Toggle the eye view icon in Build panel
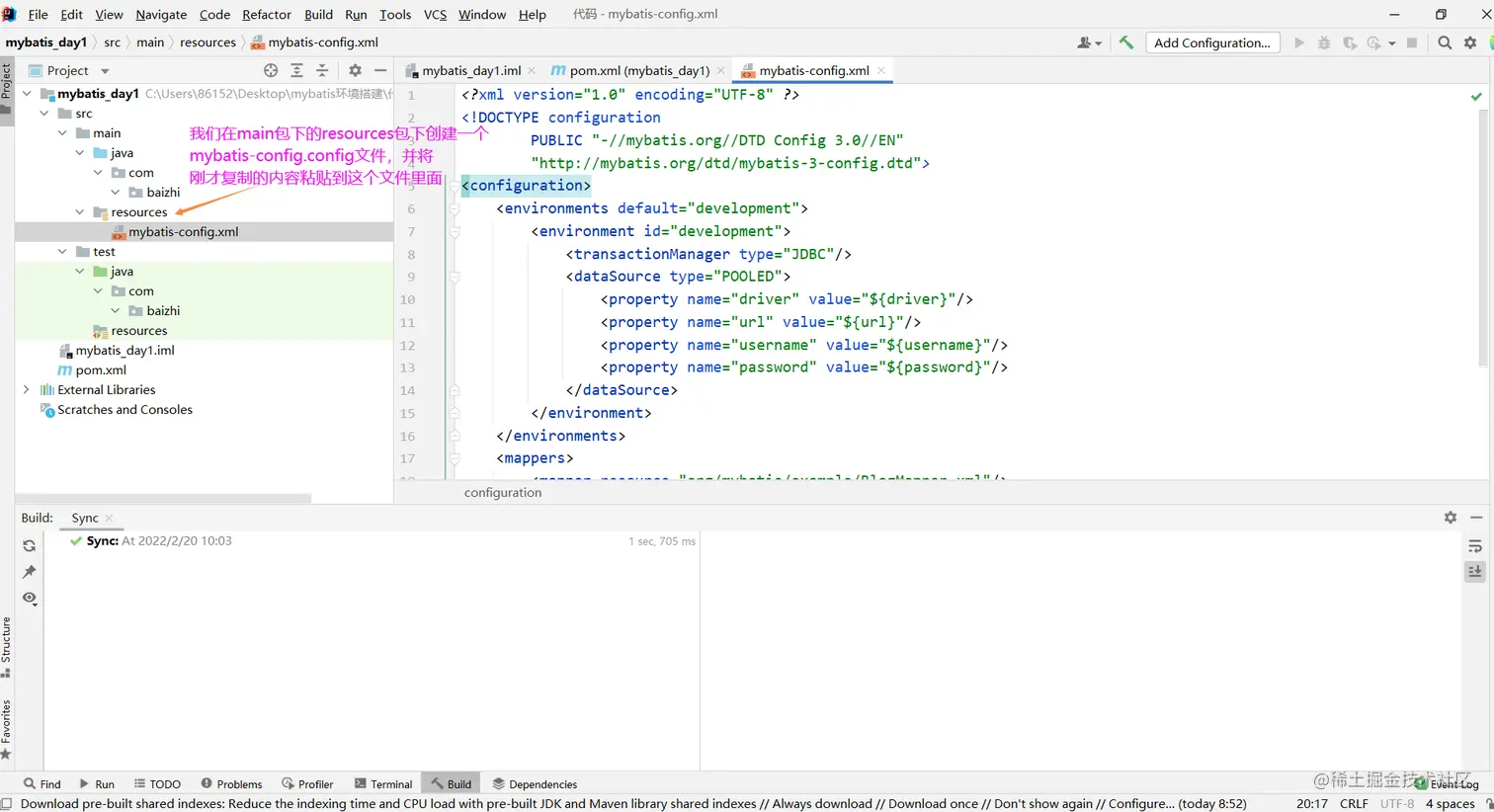Image resolution: width=1494 pixels, height=812 pixels. click(30, 598)
